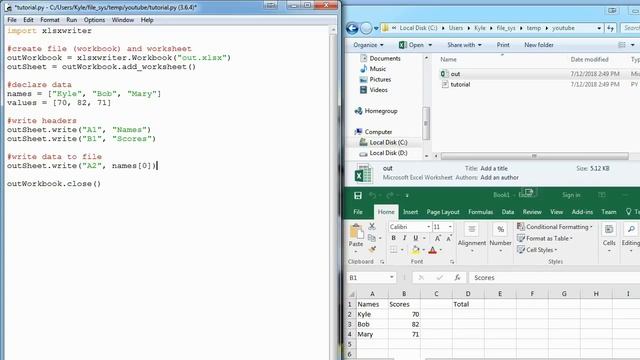The width and height of the screenshot is (640, 360).
Task: Click the red Font Color icon
Action: (x=433, y=250)
